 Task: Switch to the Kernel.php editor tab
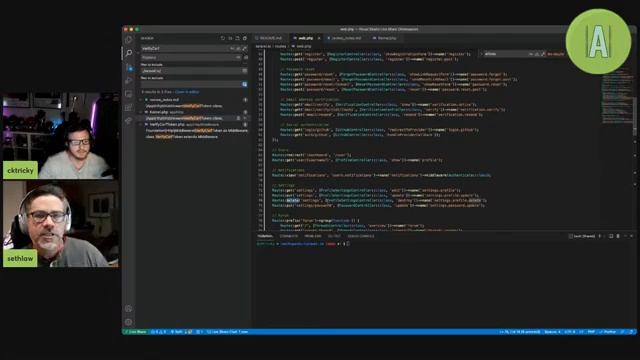tap(385, 38)
